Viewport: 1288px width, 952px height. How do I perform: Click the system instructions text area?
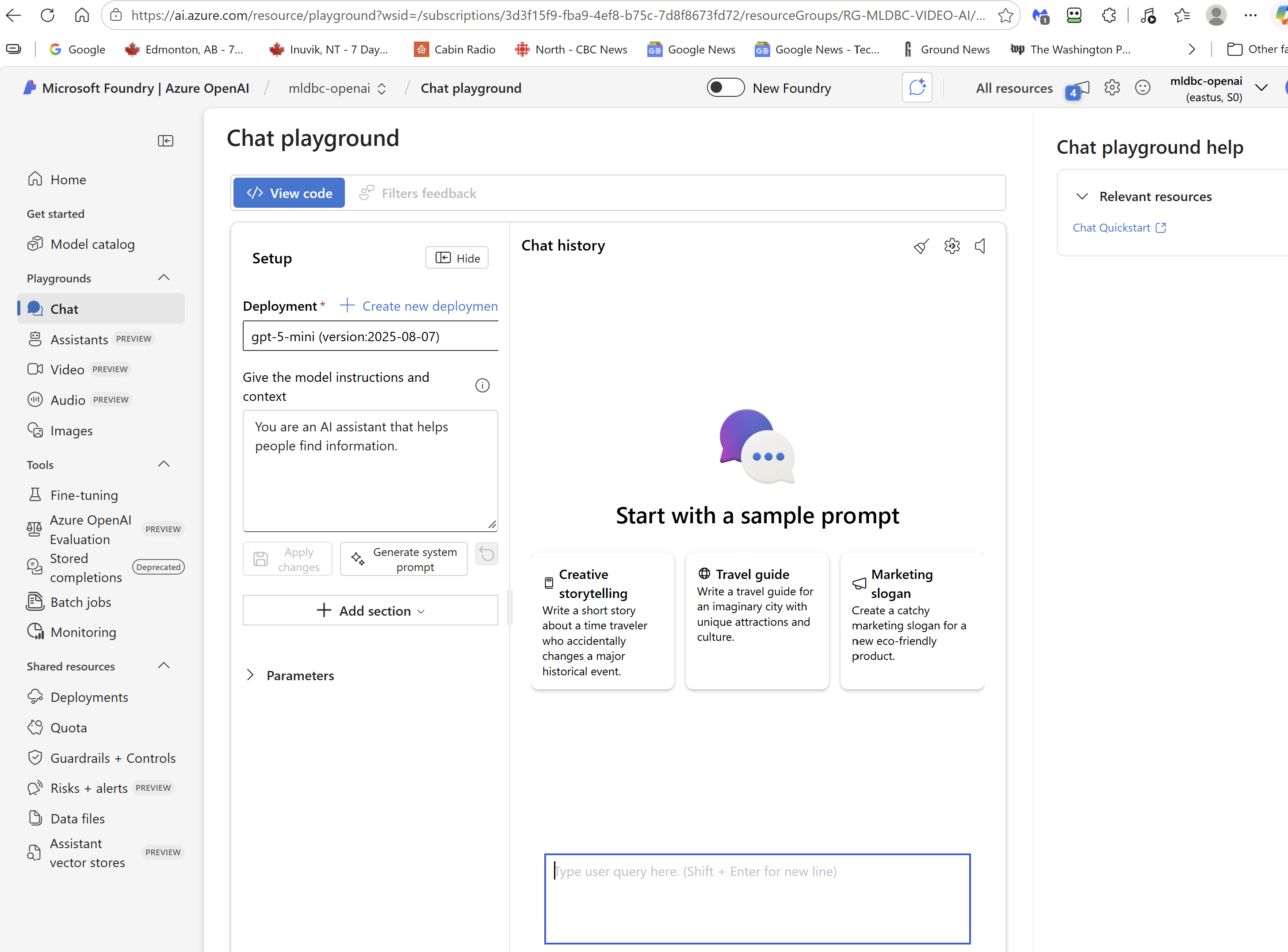click(x=370, y=470)
